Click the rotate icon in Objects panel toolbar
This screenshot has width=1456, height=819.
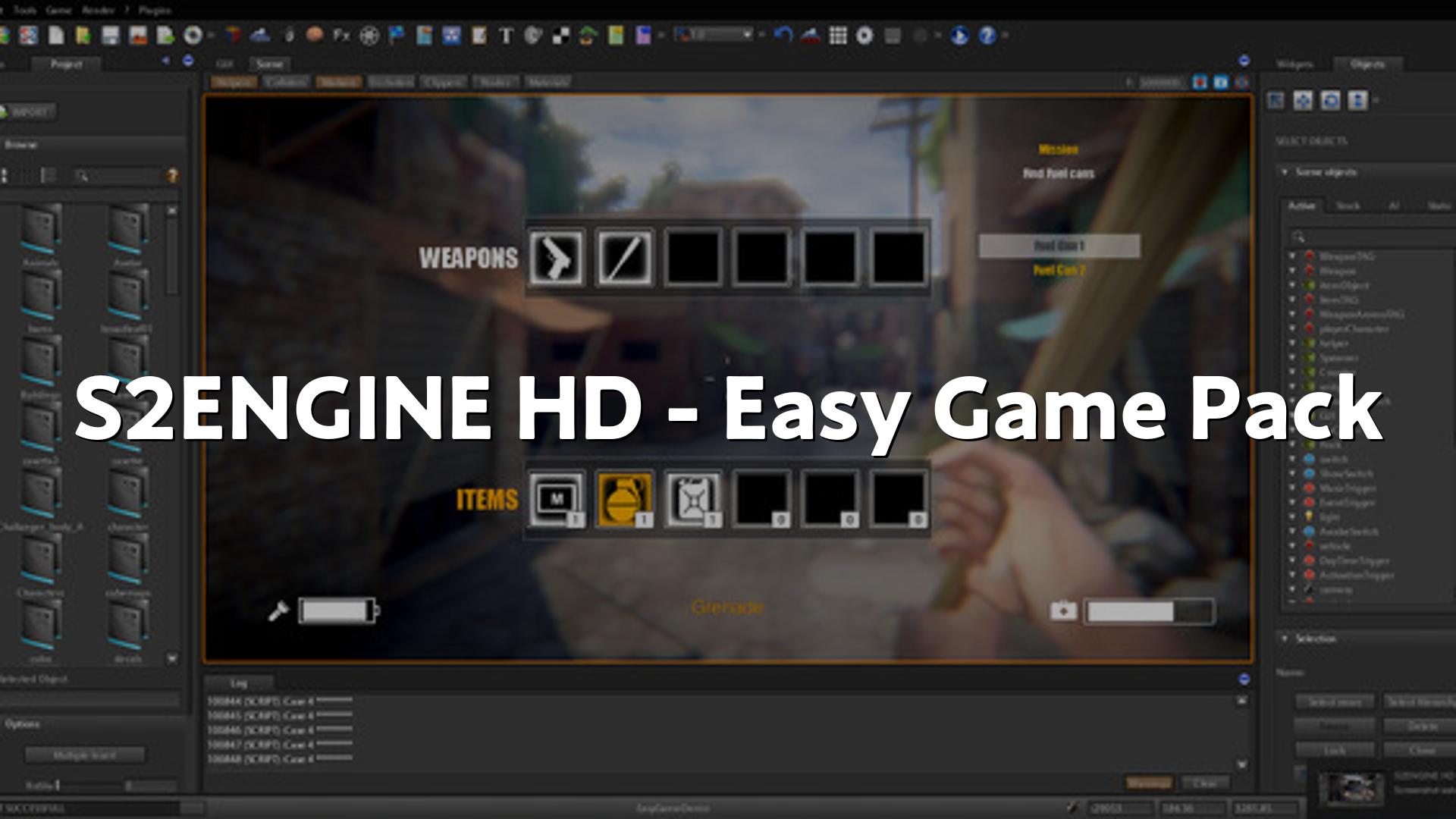click(1330, 100)
